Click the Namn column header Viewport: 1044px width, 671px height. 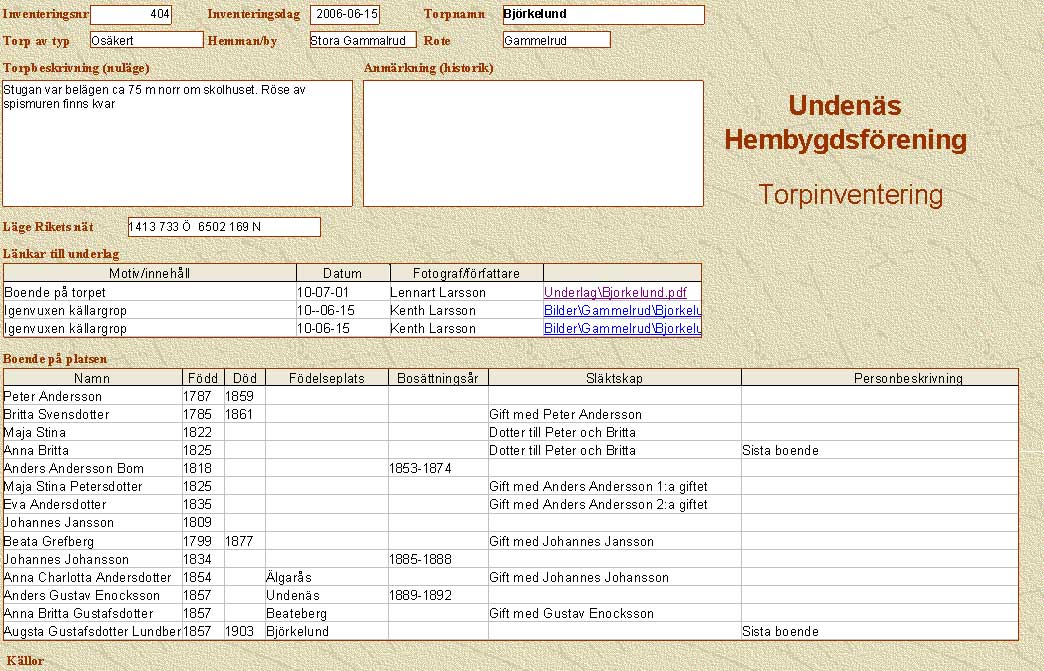point(92,379)
